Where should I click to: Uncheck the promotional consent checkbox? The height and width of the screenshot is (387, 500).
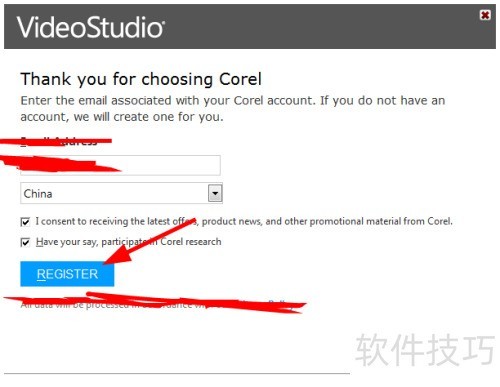pos(25,222)
